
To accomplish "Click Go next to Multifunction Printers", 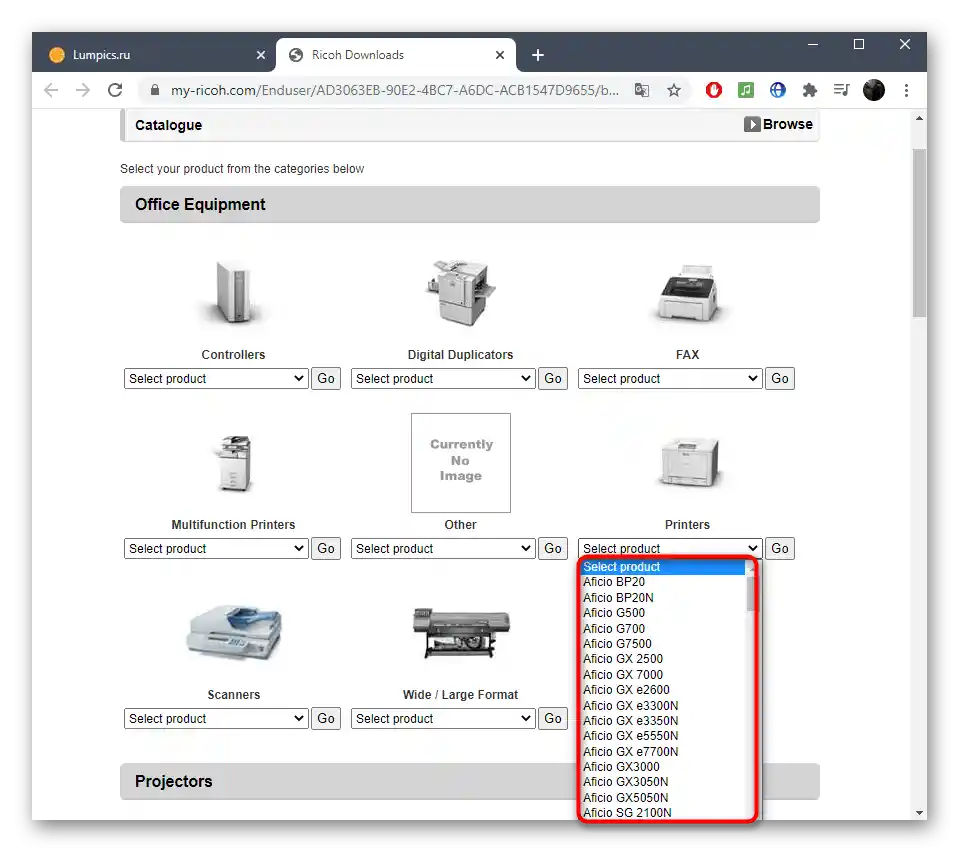I will [326, 549].
